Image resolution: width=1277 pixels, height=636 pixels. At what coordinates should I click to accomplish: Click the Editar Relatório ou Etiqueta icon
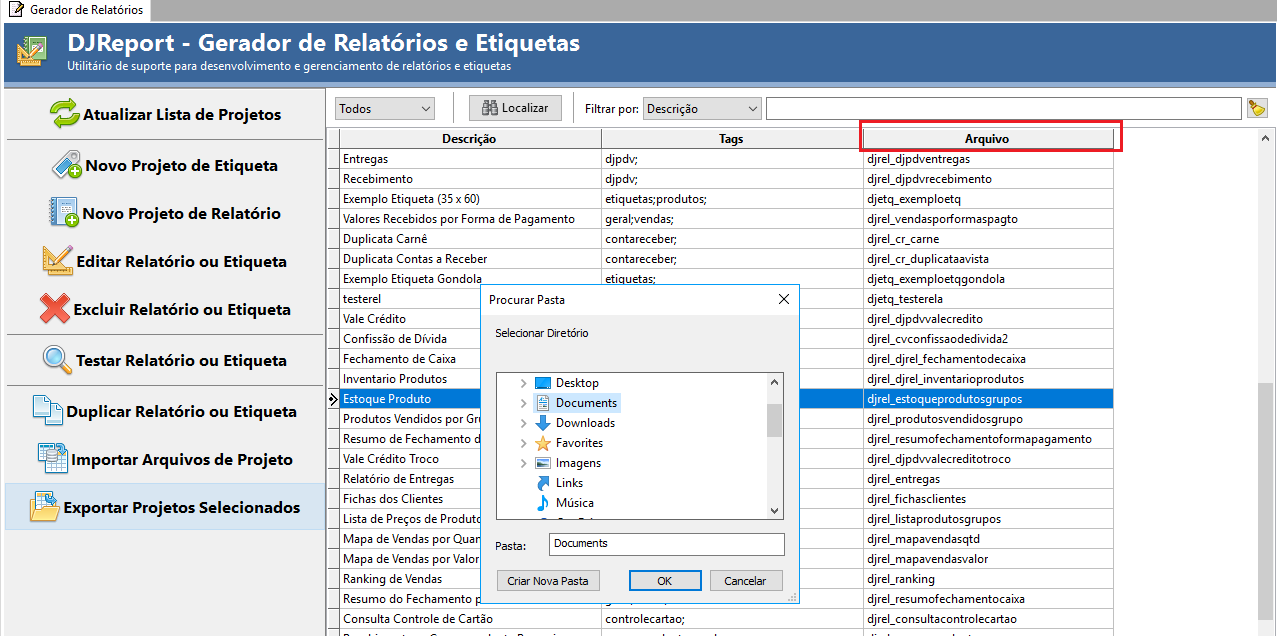[57, 260]
